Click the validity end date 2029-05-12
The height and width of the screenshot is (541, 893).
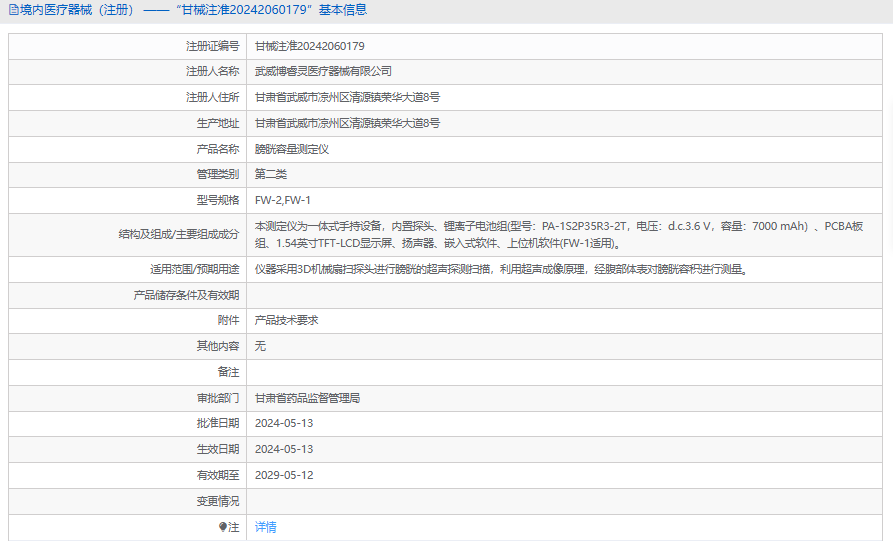pos(284,475)
